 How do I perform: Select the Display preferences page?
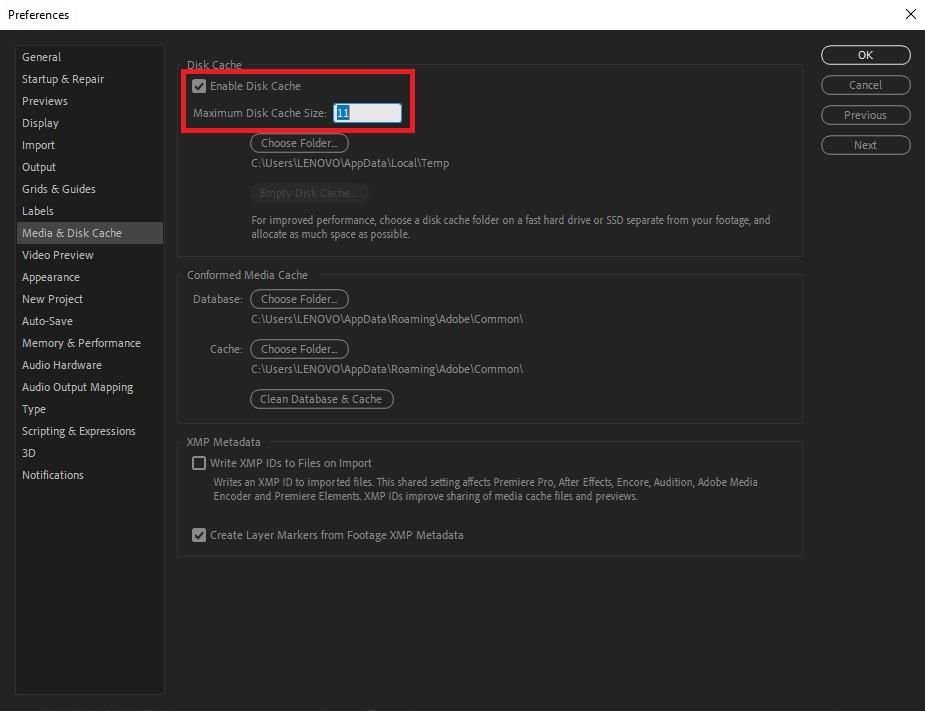(x=40, y=123)
